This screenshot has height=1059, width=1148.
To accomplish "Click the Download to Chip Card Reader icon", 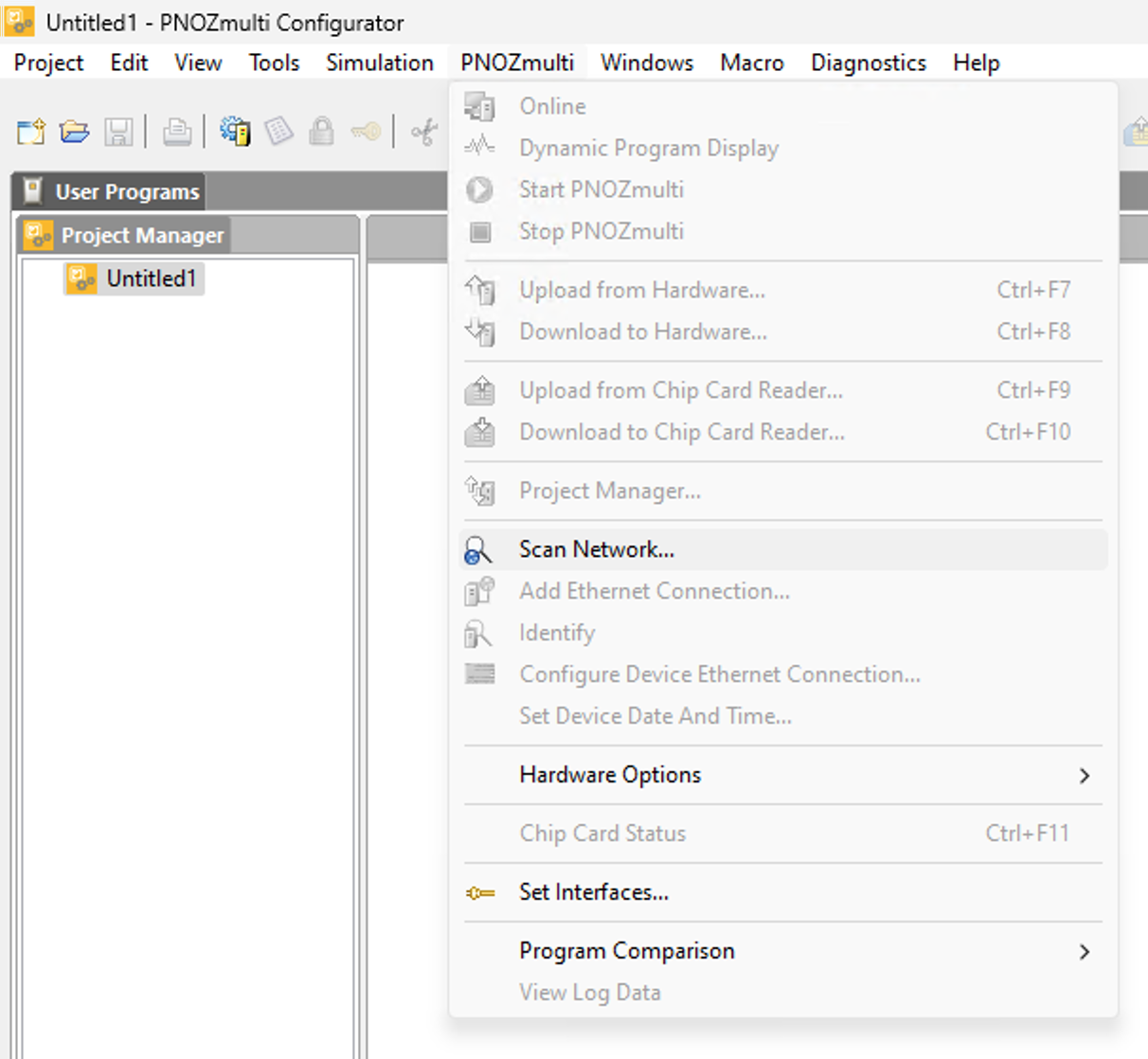I will pos(480,432).
